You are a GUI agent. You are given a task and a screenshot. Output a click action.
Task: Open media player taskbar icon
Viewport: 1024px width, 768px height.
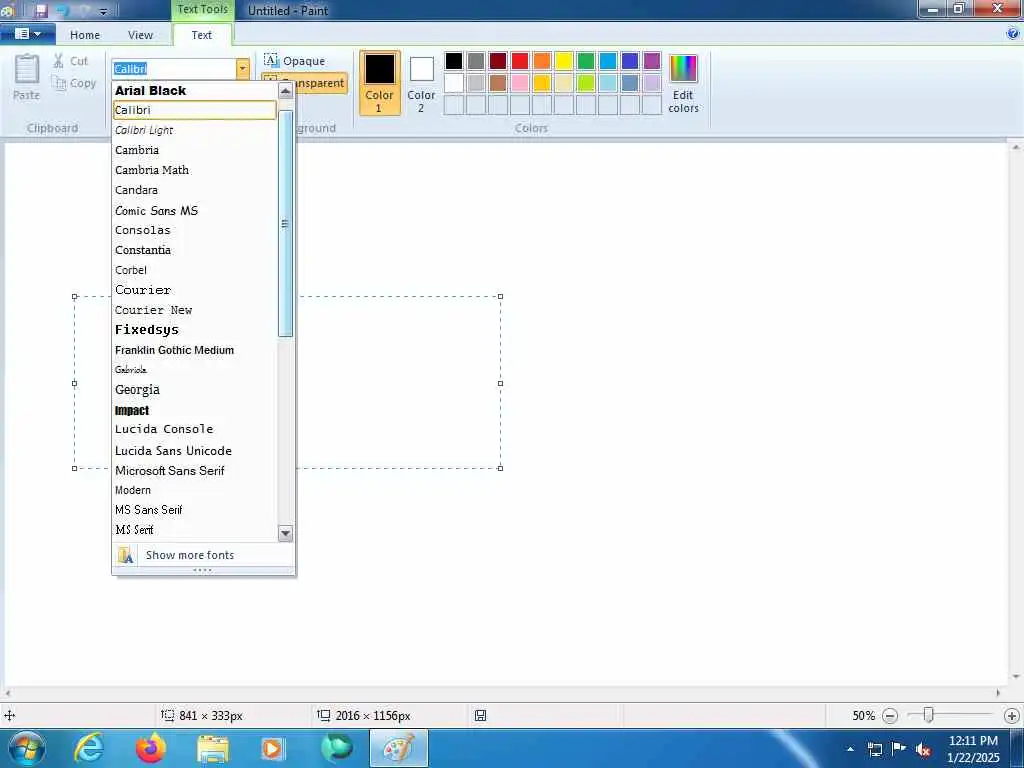(273, 748)
